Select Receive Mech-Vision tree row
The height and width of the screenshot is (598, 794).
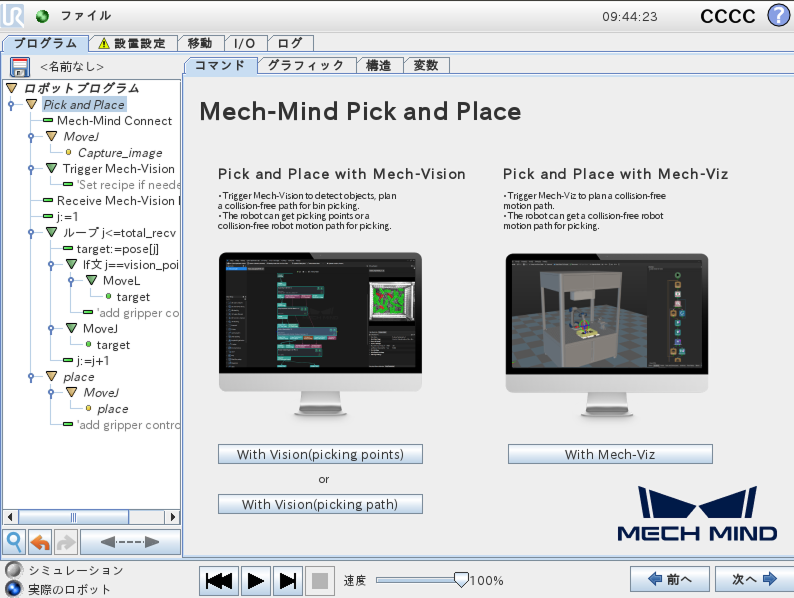pos(111,201)
